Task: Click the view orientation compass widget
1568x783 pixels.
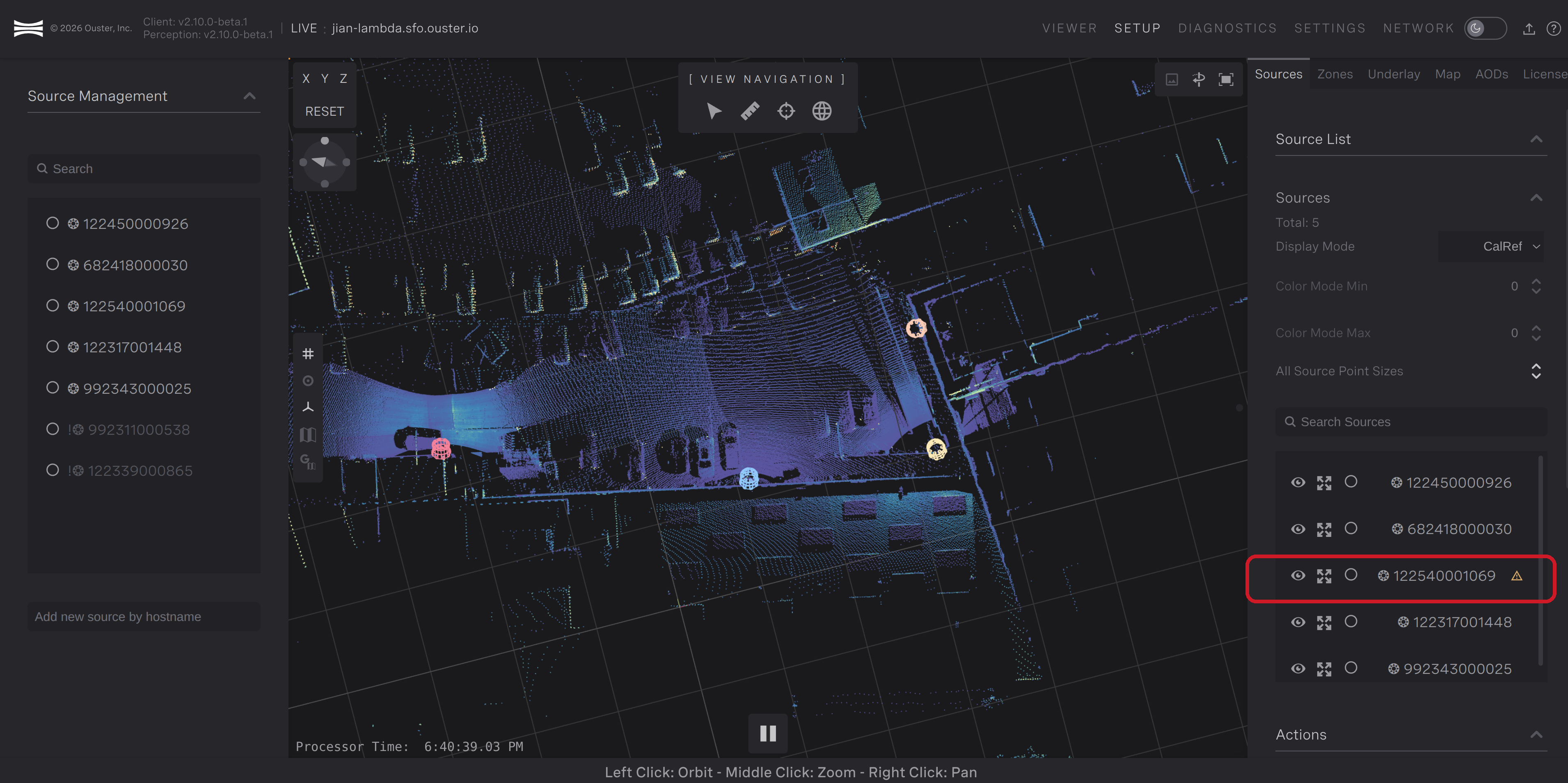Action: 325,162
